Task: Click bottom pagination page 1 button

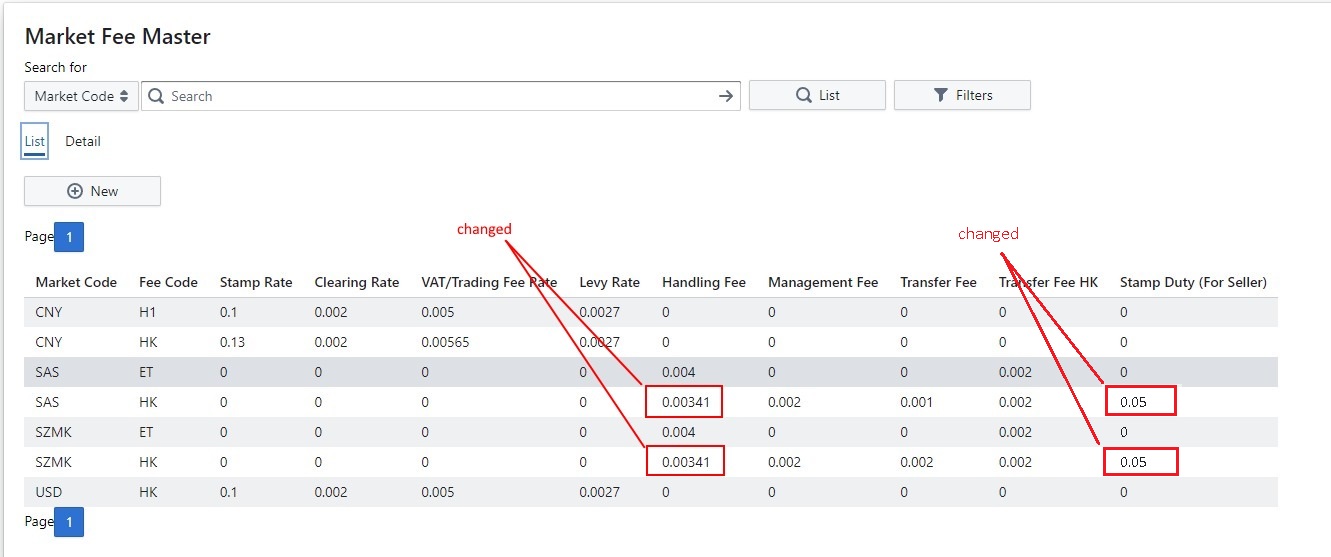Action: tap(69, 522)
